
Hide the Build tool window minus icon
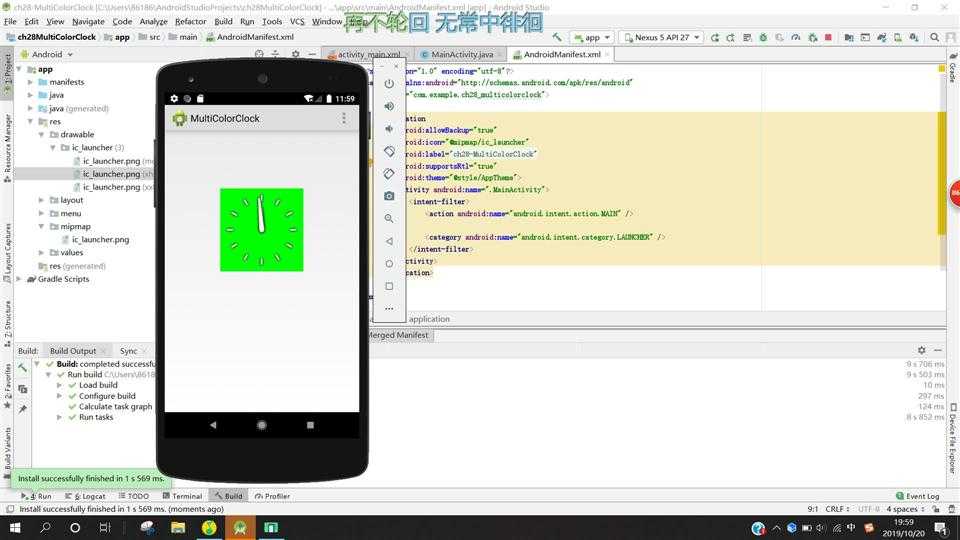(938, 350)
